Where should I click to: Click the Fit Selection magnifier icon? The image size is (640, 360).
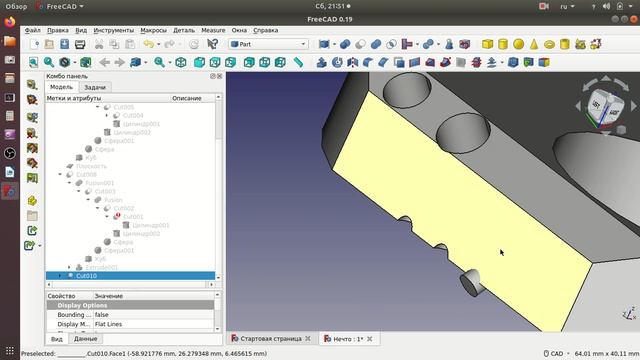coord(49,62)
